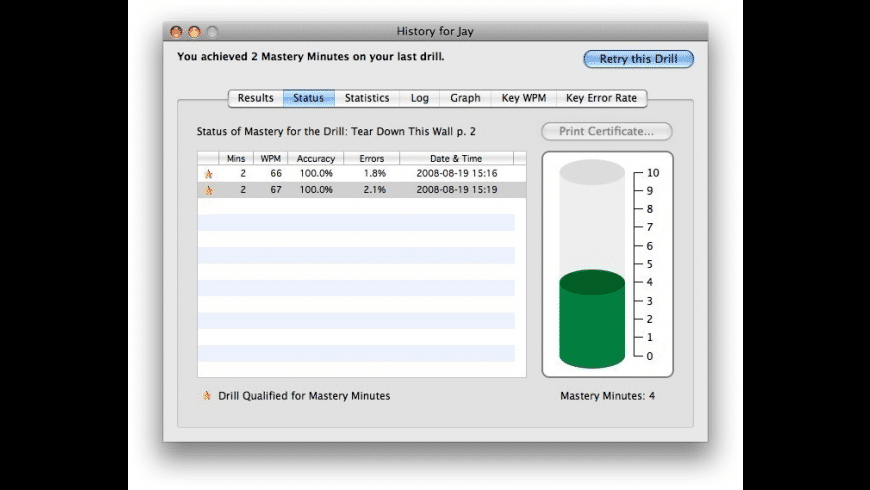Open the Results tab

(x=255, y=98)
